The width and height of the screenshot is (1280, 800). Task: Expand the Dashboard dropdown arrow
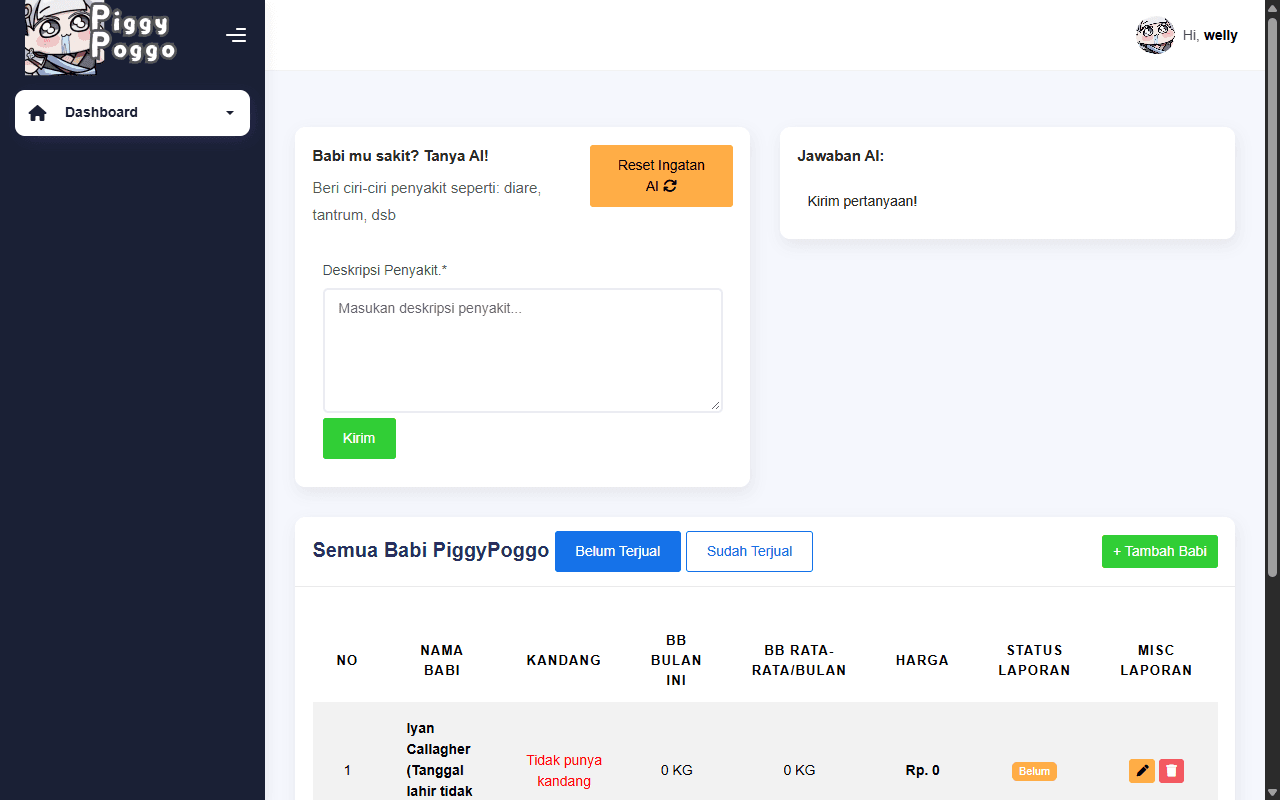[x=230, y=113]
